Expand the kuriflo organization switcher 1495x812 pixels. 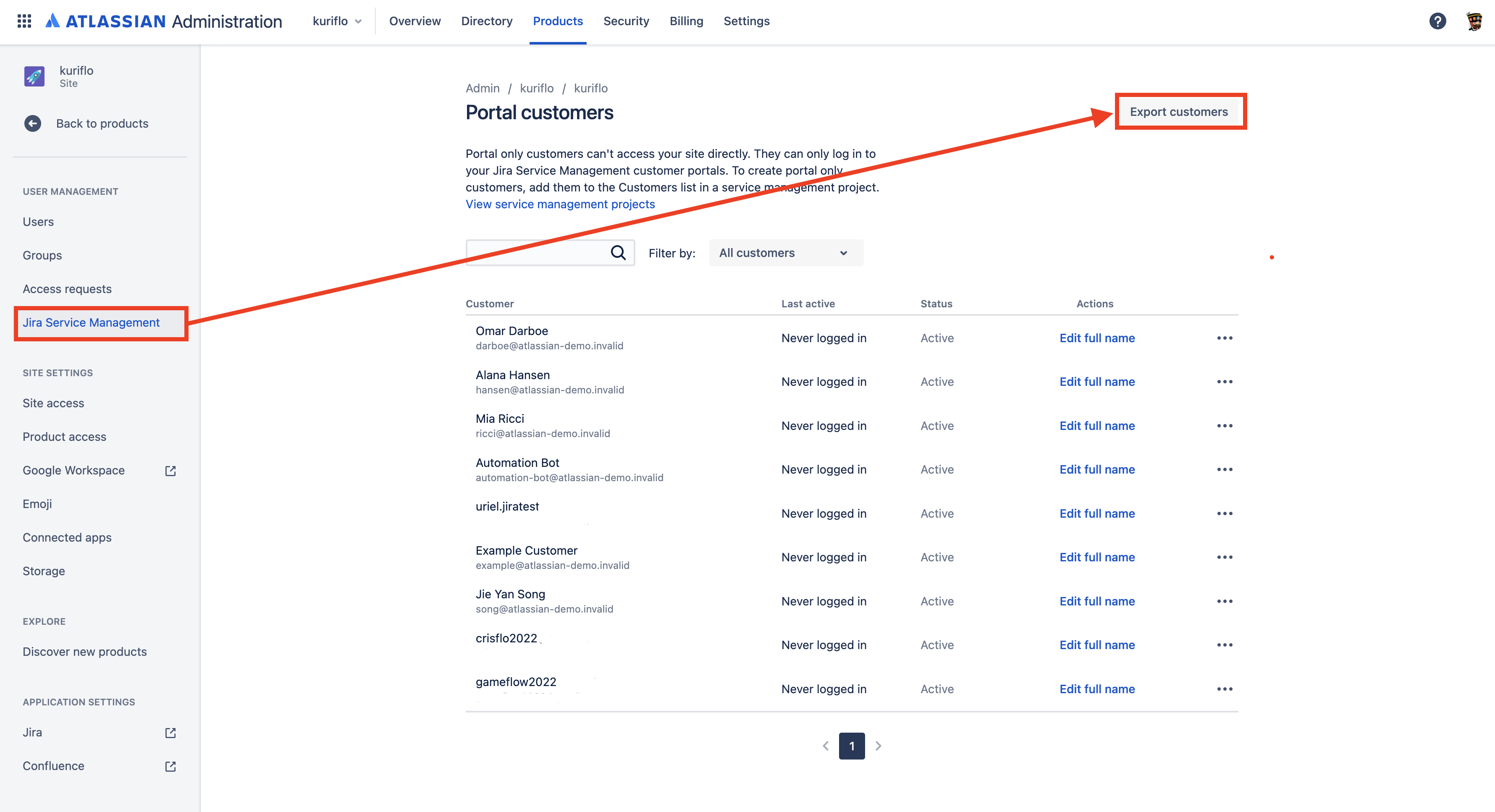pyautogui.click(x=337, y=21)
